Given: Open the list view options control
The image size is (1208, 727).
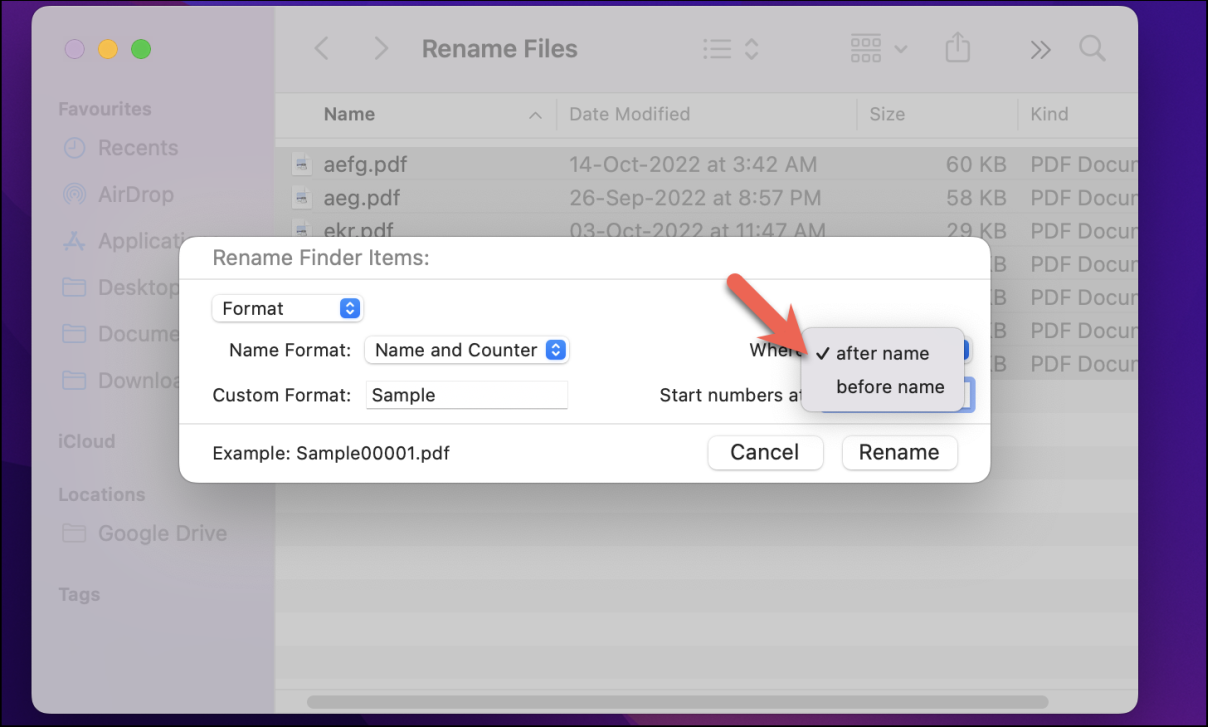Looking at the screenshot, I should pos(730,49).
